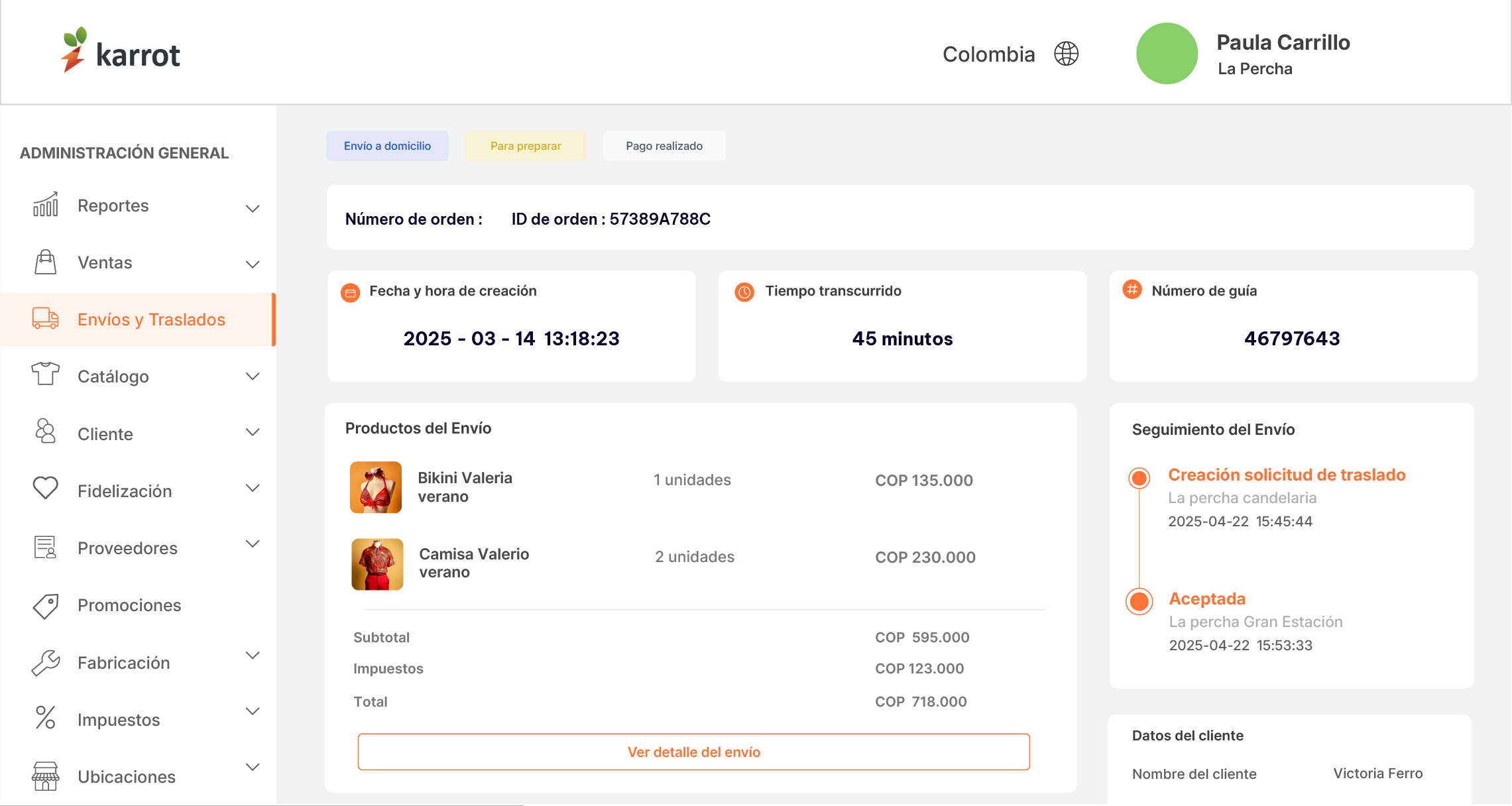This screenshot has width=1512, height=806.
Task: Click the Ubicaciones store icon
Action: click(46, 776)
